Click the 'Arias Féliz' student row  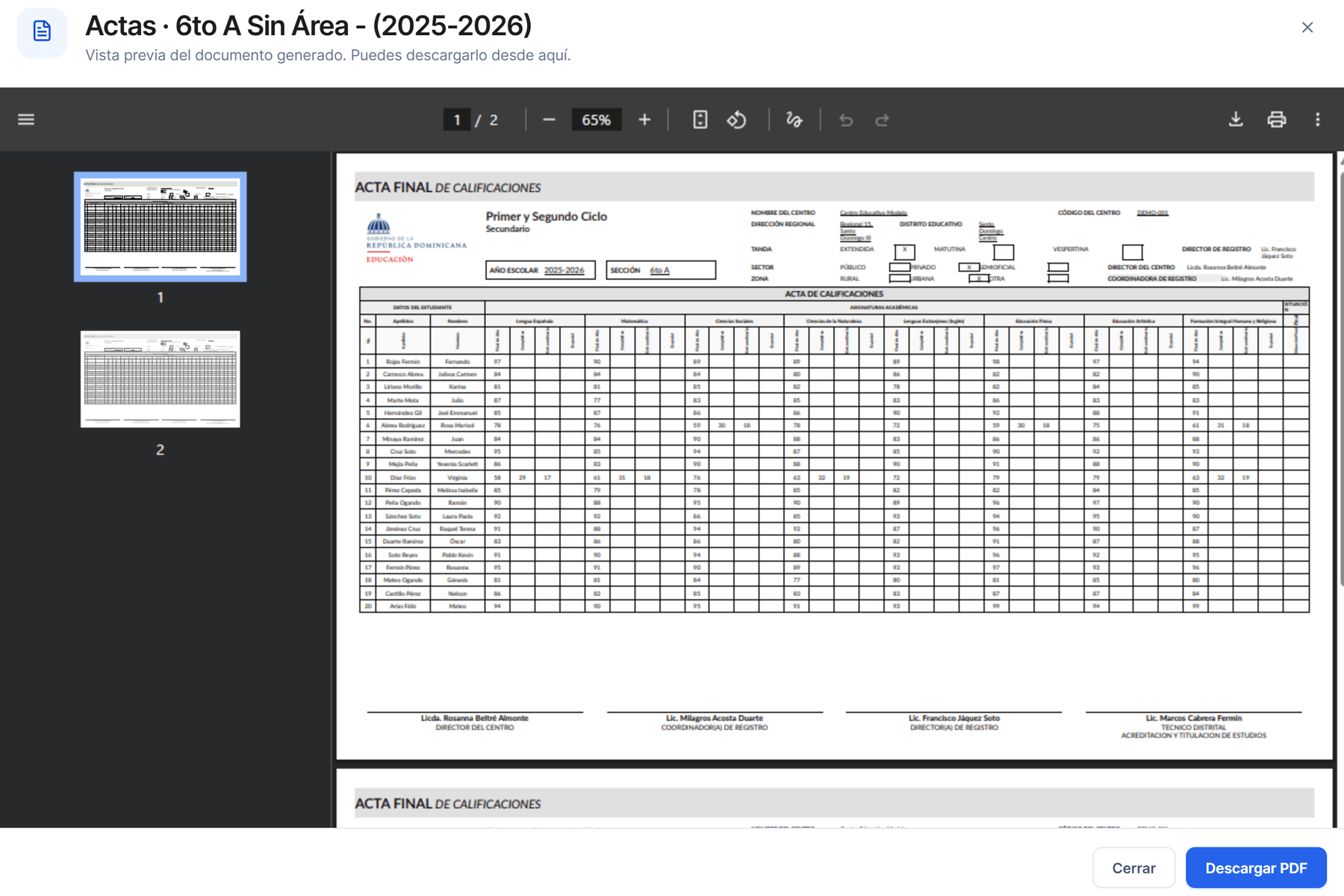pyautogui.click(x=834, y=606)
